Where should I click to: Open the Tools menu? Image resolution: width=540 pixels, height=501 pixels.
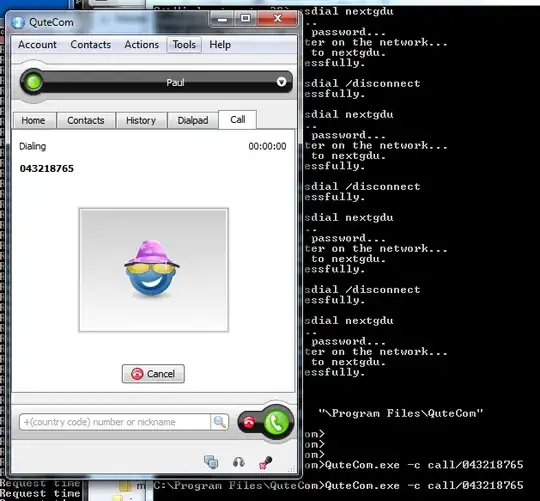[x=184, y=45]
